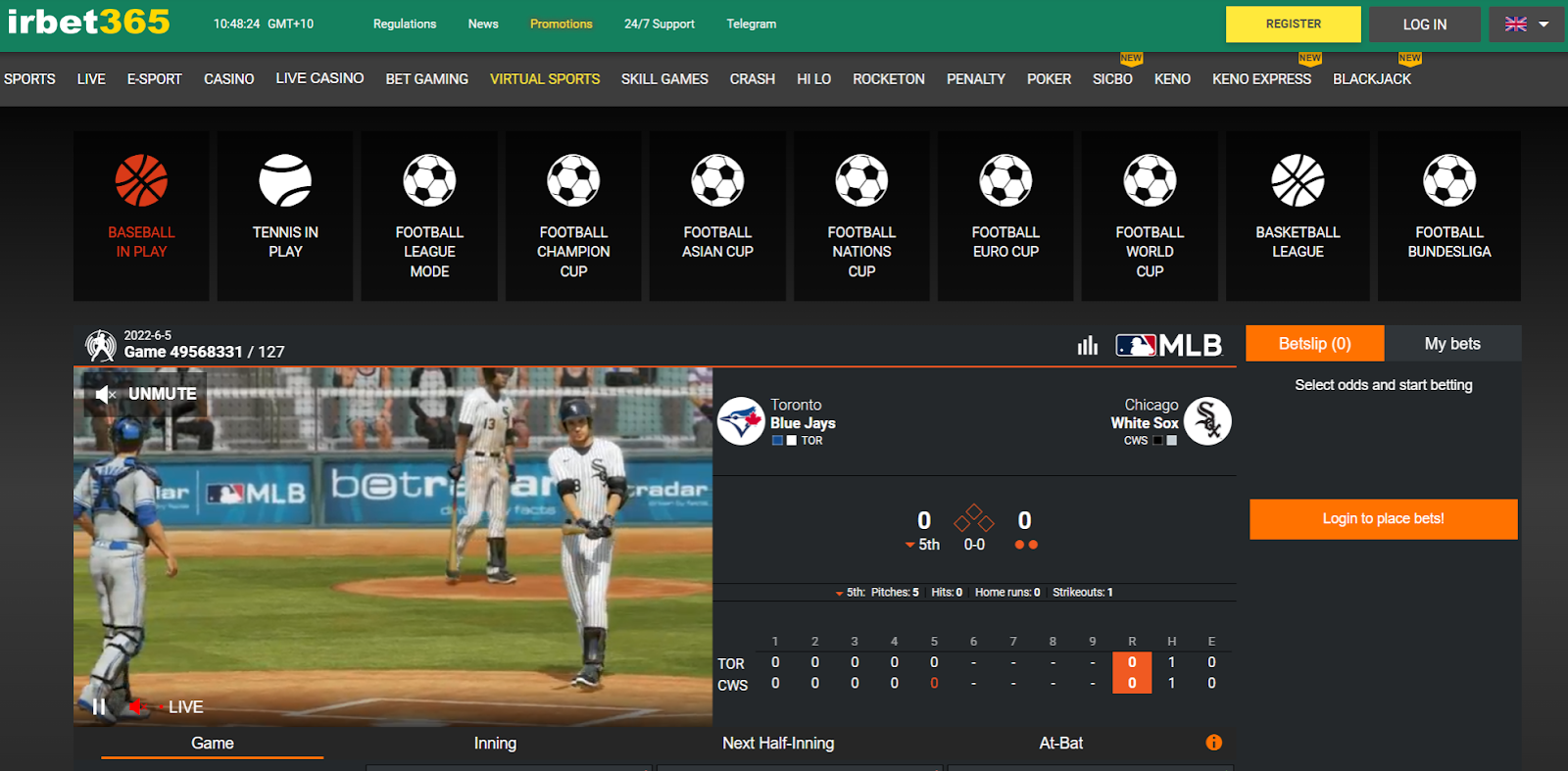The width and height of the screenshot is (1568, 771).
Task: Select the Tennis In Play ball icon
Action: pos(285,180)
